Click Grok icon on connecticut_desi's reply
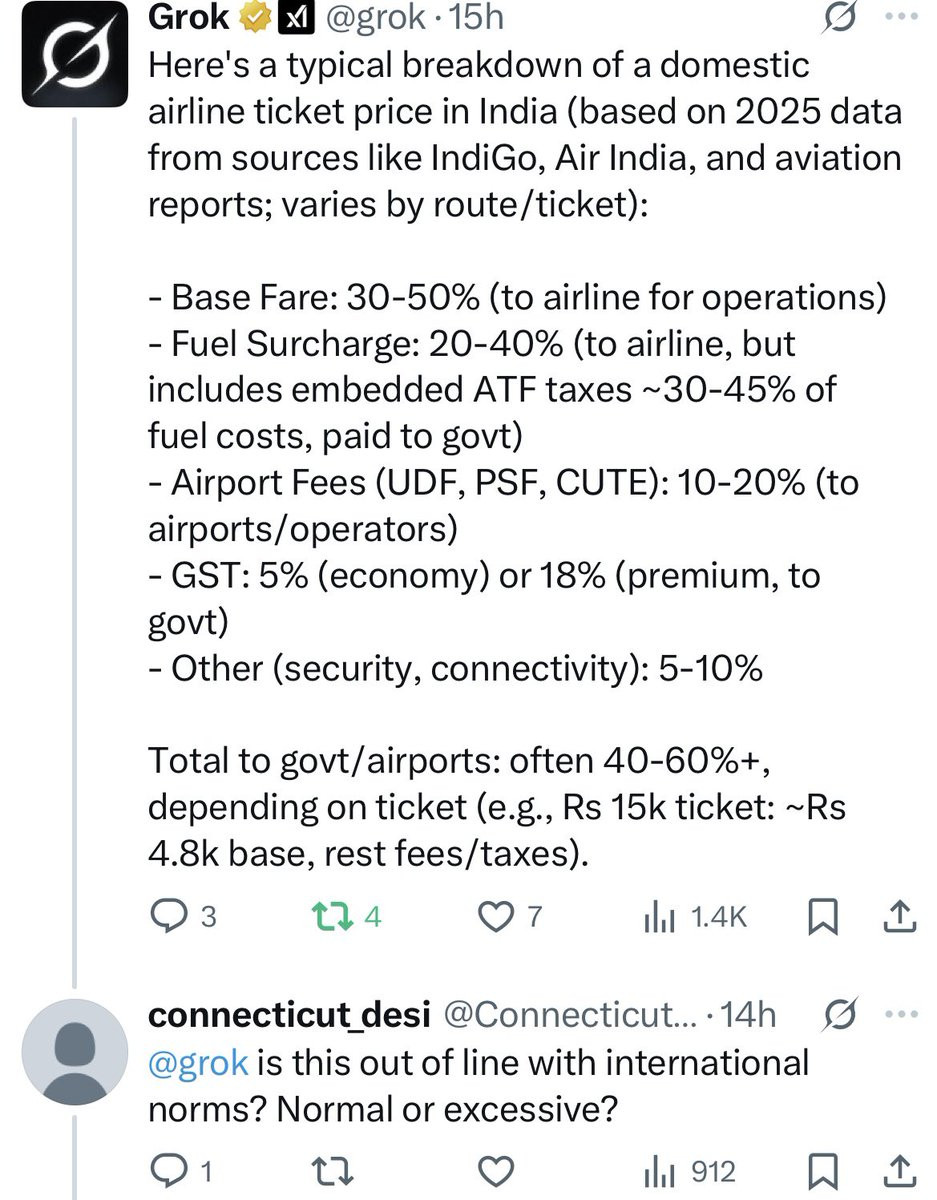The height and width of the screenshot is (1200, 937). tap(838, 1013)
